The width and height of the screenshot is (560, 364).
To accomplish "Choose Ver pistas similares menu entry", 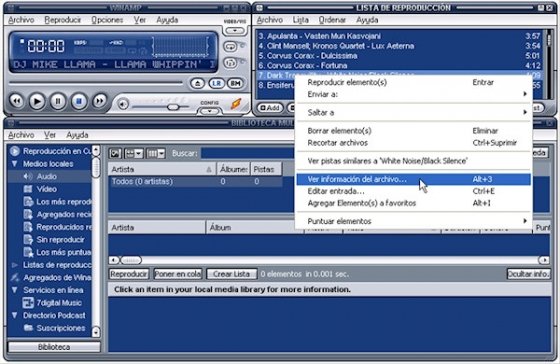I will pyautogui.click(x=413, y=161).
